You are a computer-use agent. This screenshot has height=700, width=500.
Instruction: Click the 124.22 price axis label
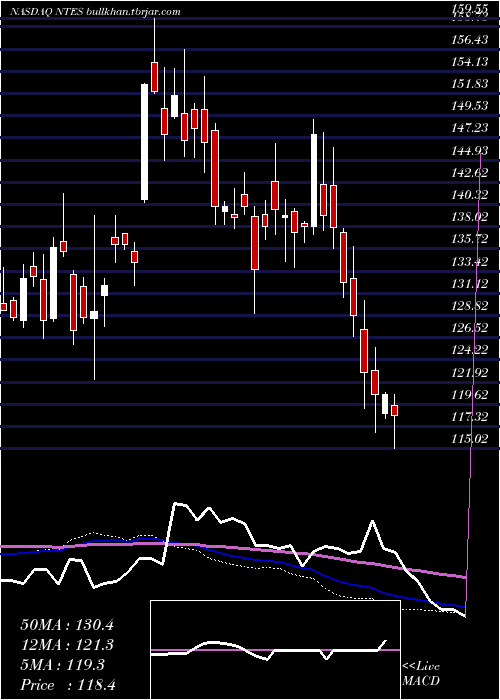pos(470,350)
